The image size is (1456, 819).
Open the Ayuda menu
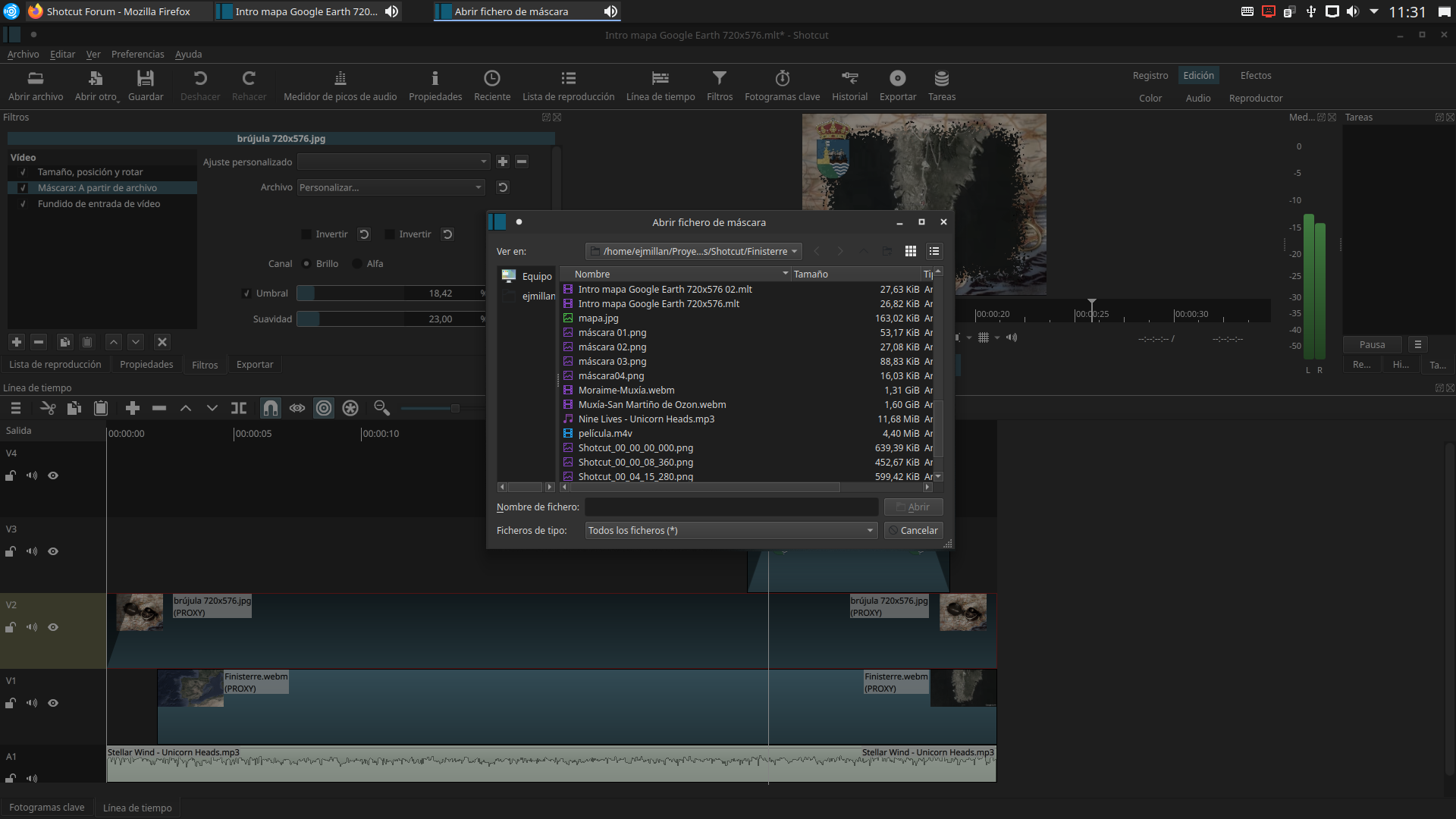(x=188, y=54)
